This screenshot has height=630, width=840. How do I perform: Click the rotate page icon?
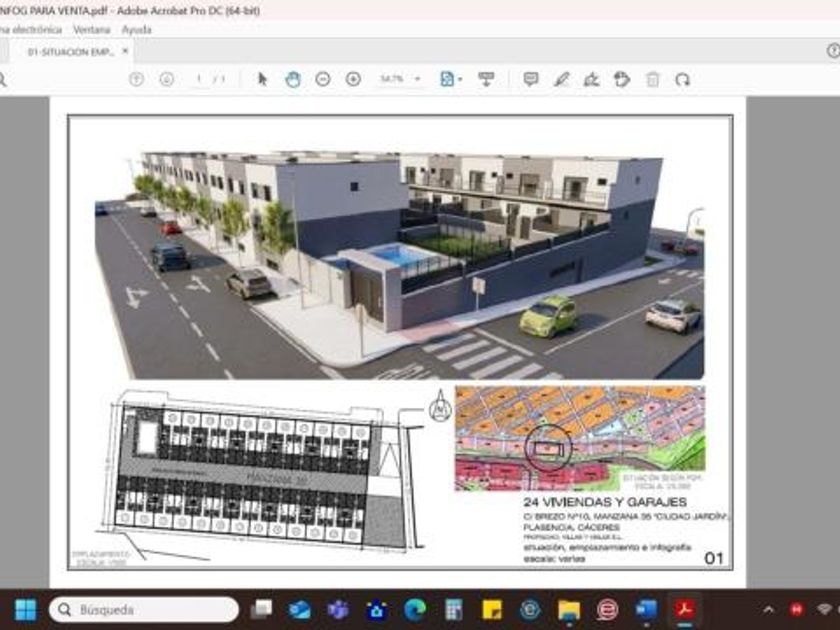pyautogui.click(x=682, y=79)
